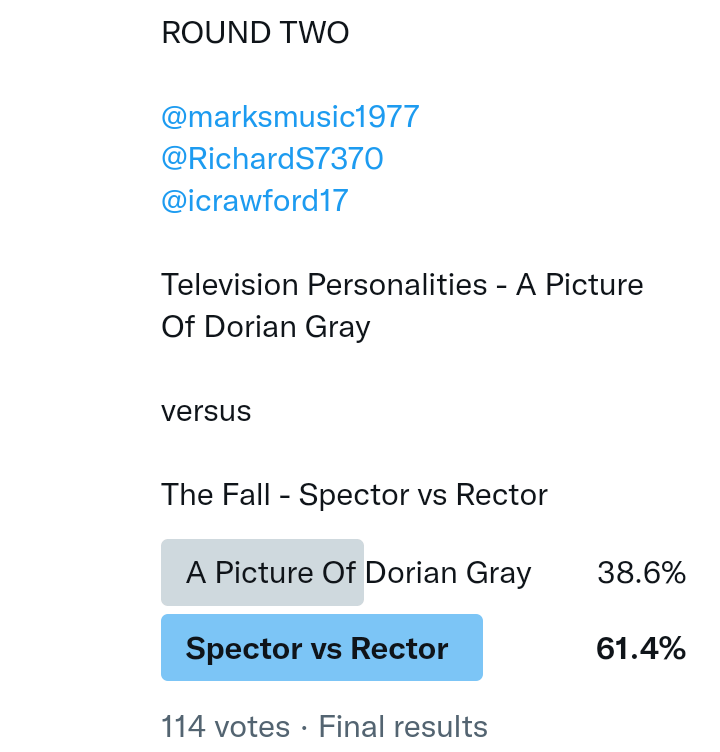Click "Spector vs Rector" in the tweet body
720x752 pixels.
point(423,495)
